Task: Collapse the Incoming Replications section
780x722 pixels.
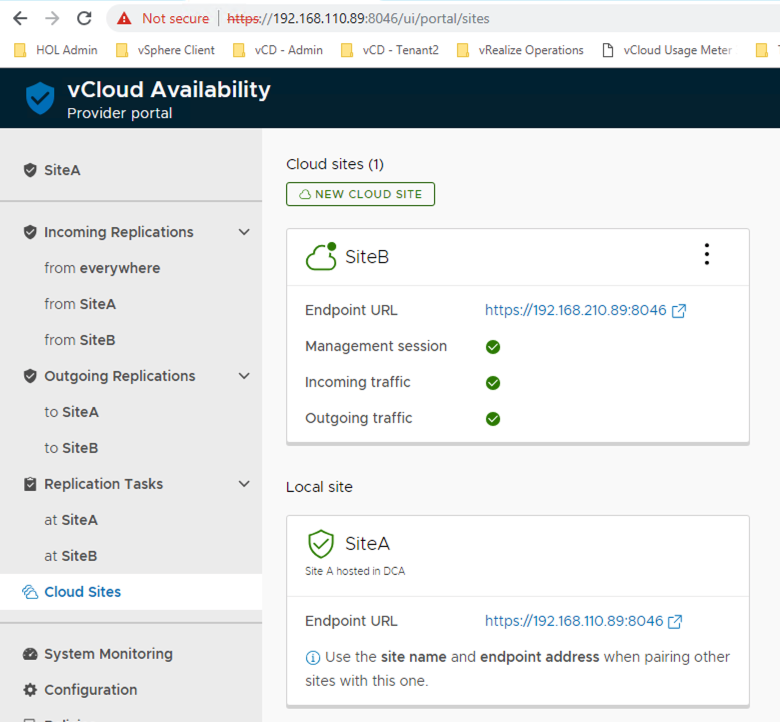Action: pos(244,232)
